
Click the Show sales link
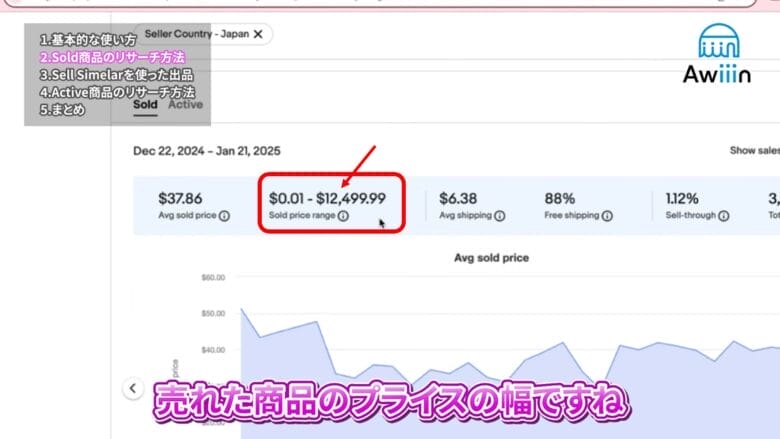pyautogui.click(x=755, y=151)
